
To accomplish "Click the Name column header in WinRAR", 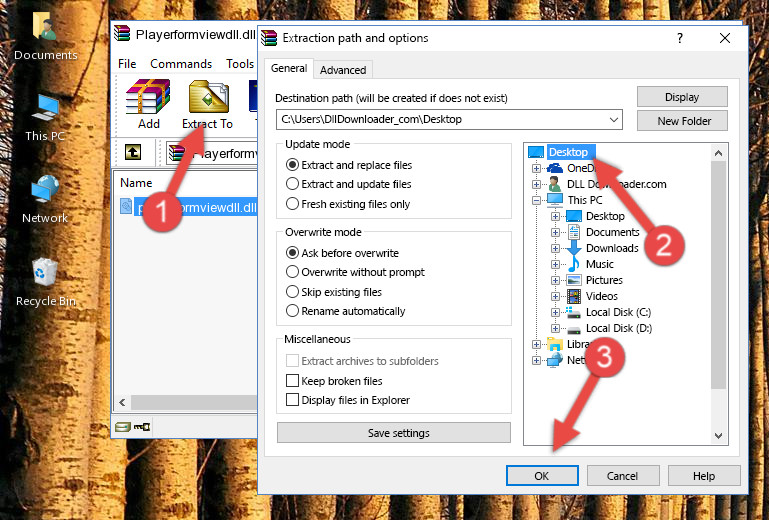I will [x=136, y=182].
